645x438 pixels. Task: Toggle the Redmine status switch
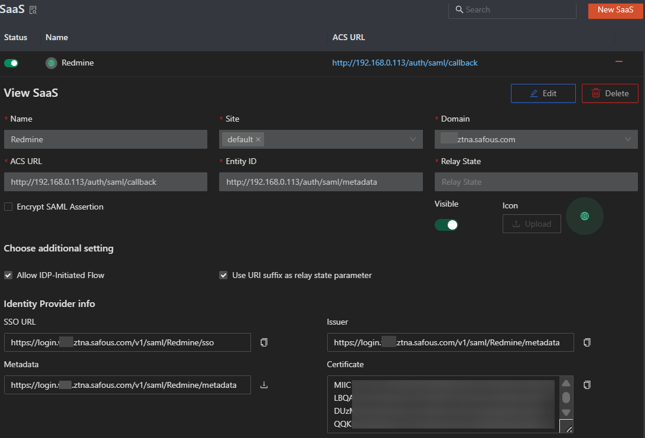click(x=12, y=63)
